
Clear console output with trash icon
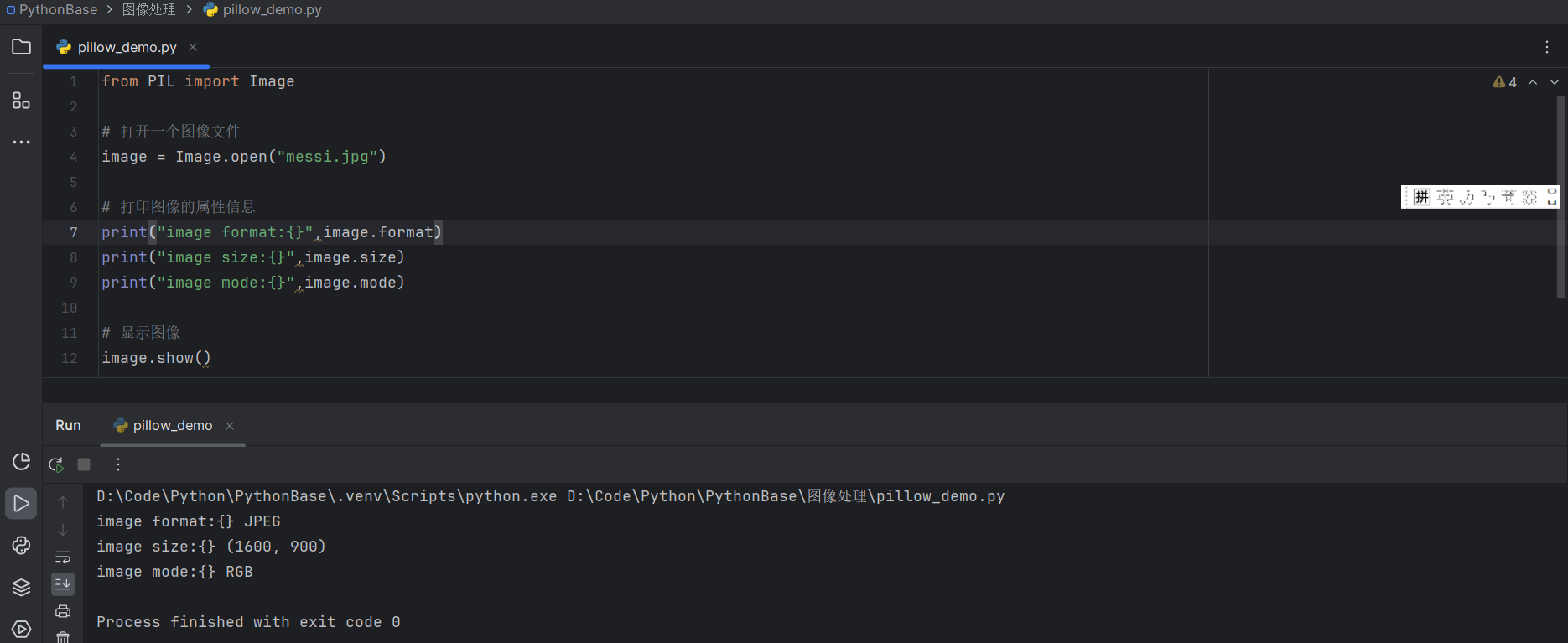click(x=63, y=637)
